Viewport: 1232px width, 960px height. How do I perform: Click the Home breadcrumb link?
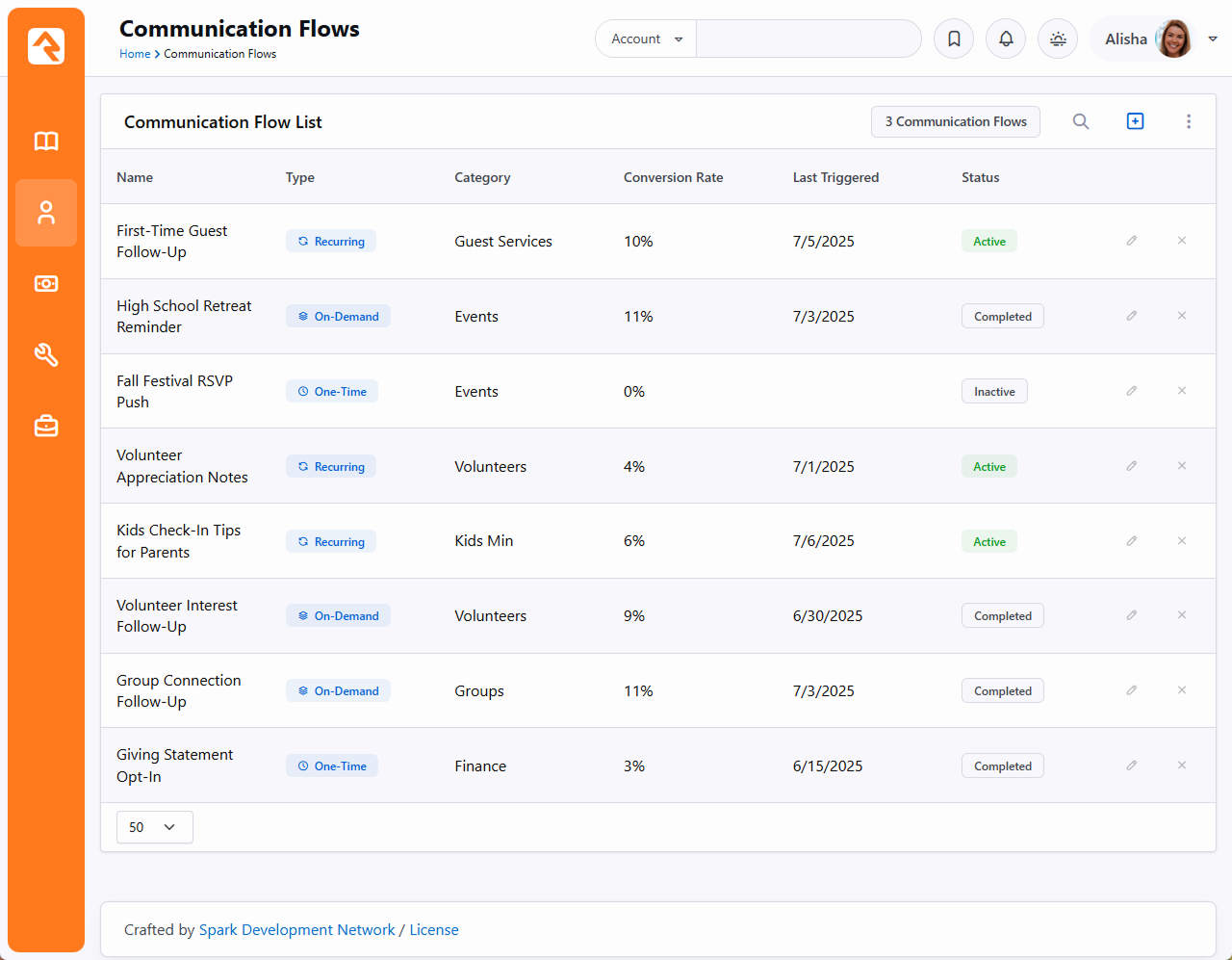tap(135, 54)
